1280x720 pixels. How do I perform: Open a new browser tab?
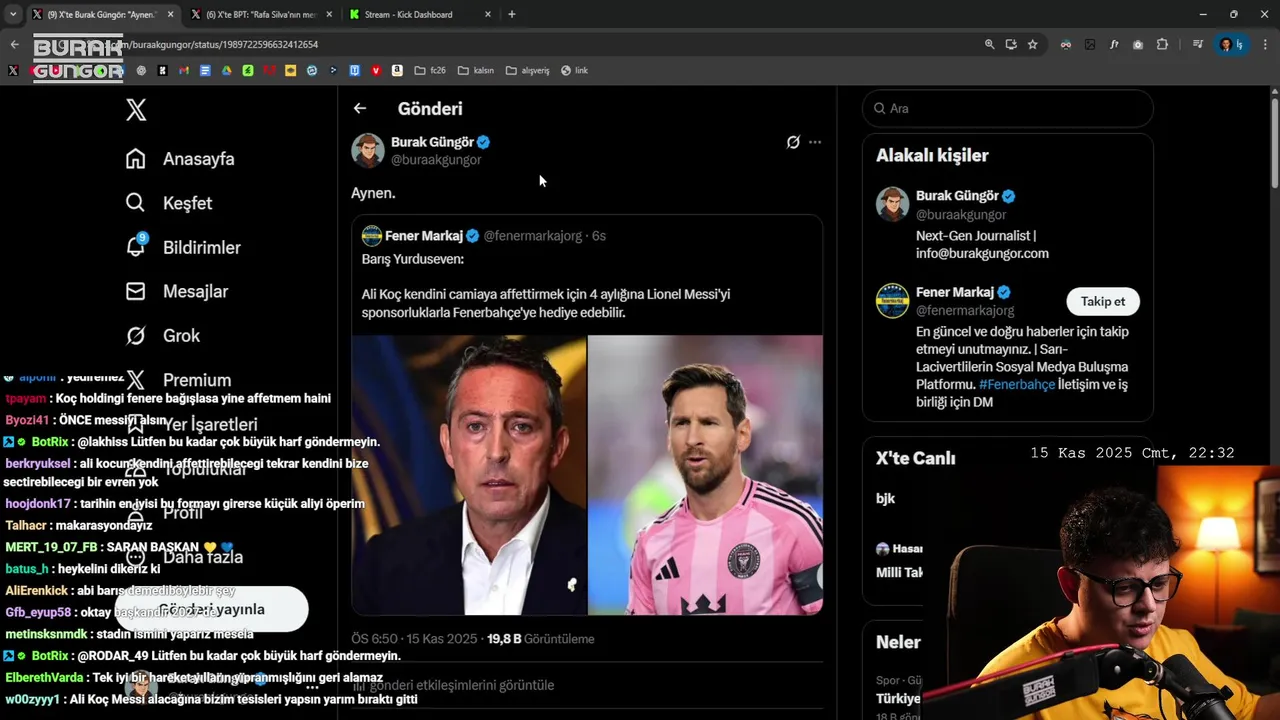pyautogui.click(x=512, y=14)
